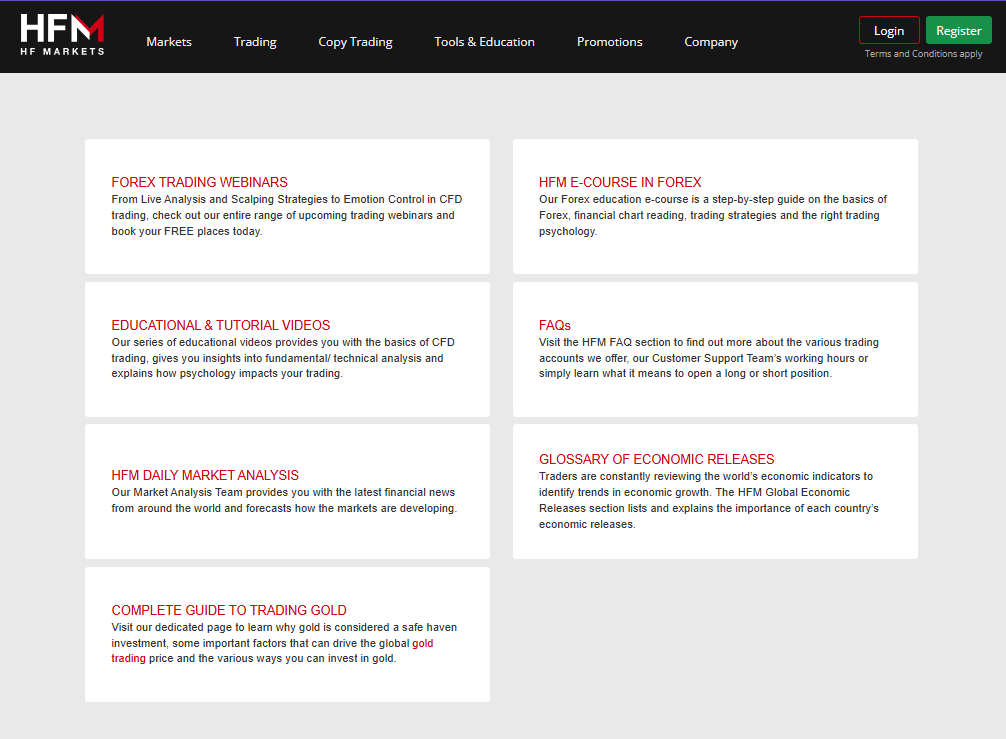
Task: Click the webinars card description text
Action: click(x=287, y=216)
